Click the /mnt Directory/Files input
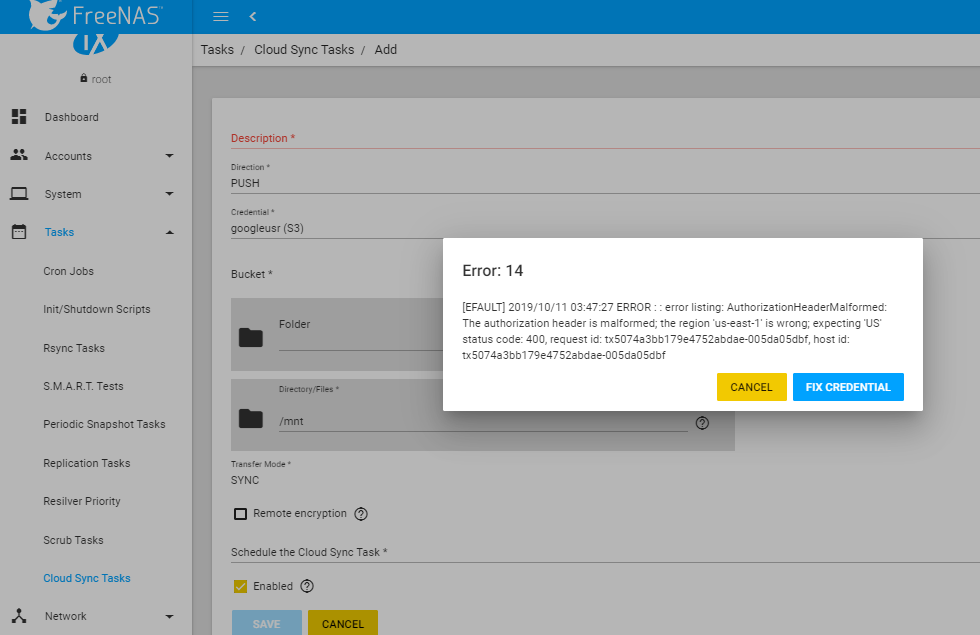 482,421
